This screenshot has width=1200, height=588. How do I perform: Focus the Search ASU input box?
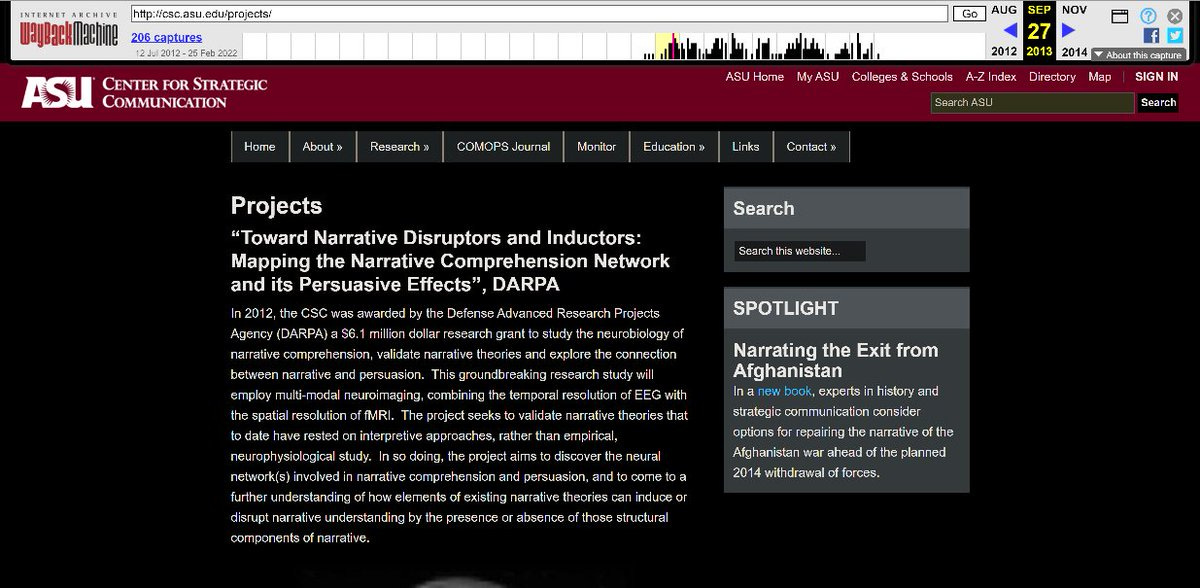pos(1032,102)
